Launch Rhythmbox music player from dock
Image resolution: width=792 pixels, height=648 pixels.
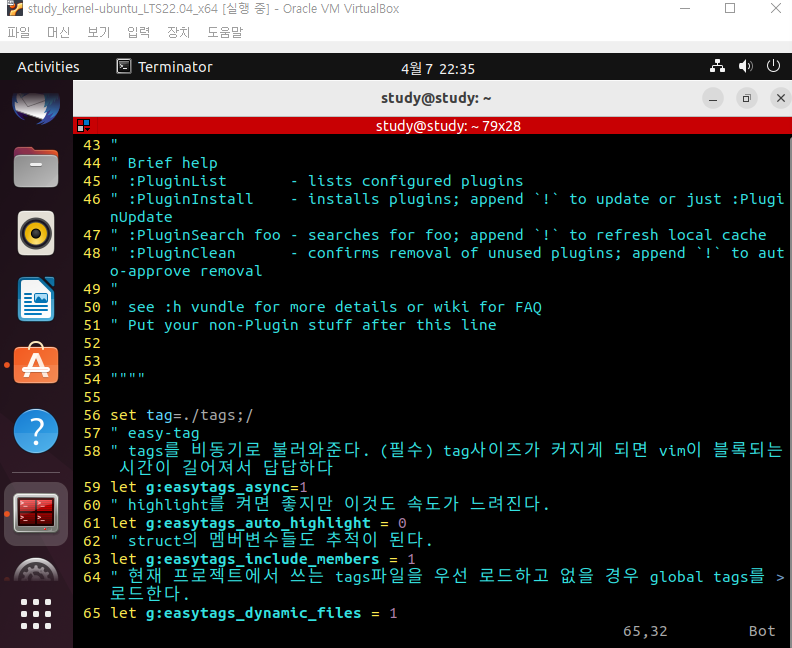[x=36, y=233]
